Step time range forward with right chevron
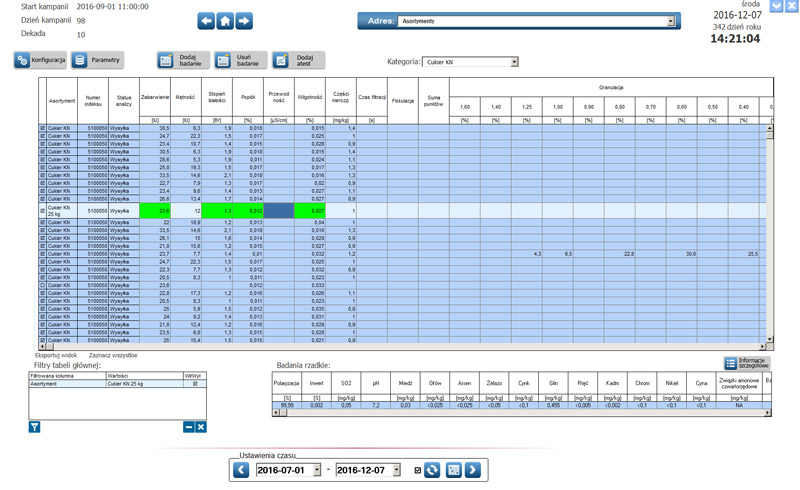The height and width of the screenshot is (490, 800). (472, 470)
